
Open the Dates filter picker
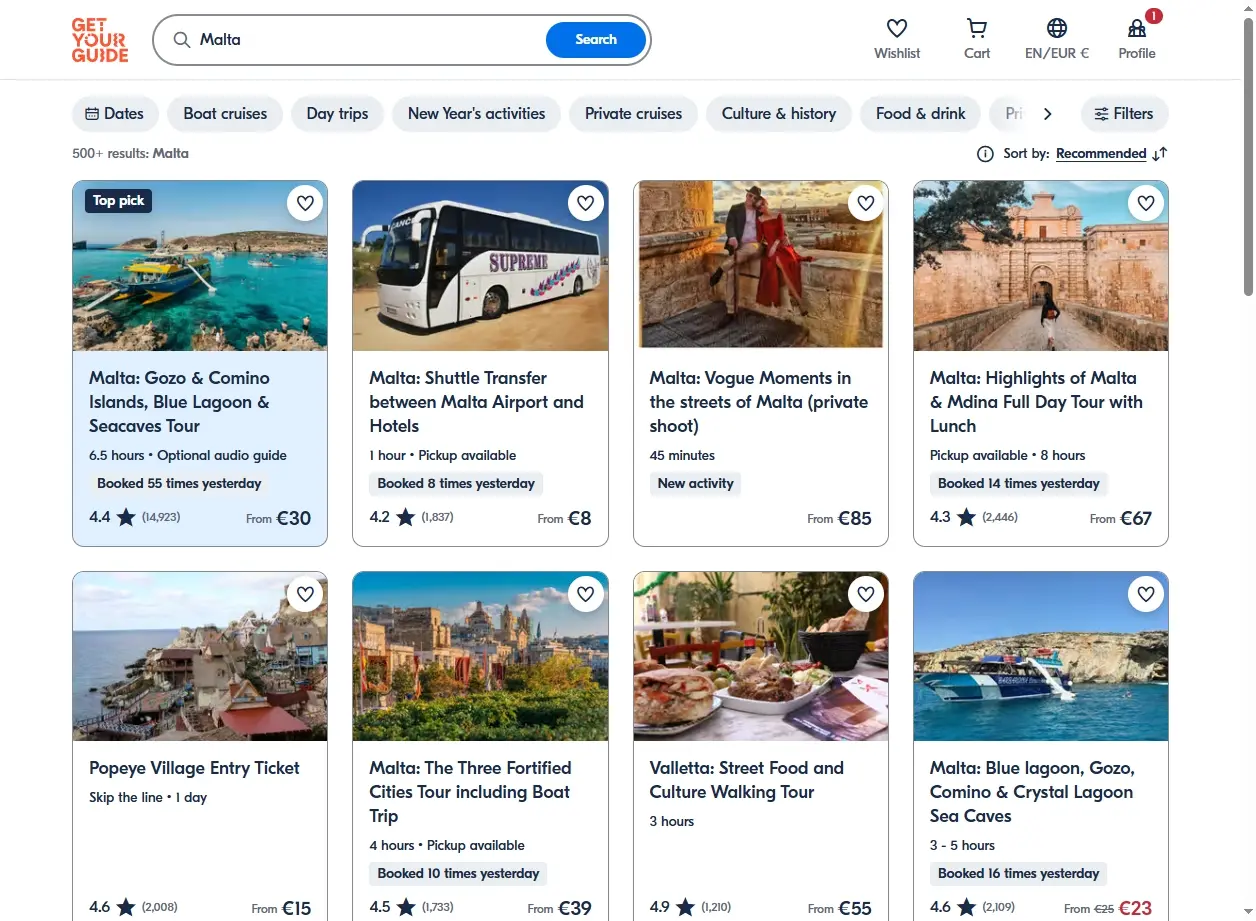coord(115,114)
